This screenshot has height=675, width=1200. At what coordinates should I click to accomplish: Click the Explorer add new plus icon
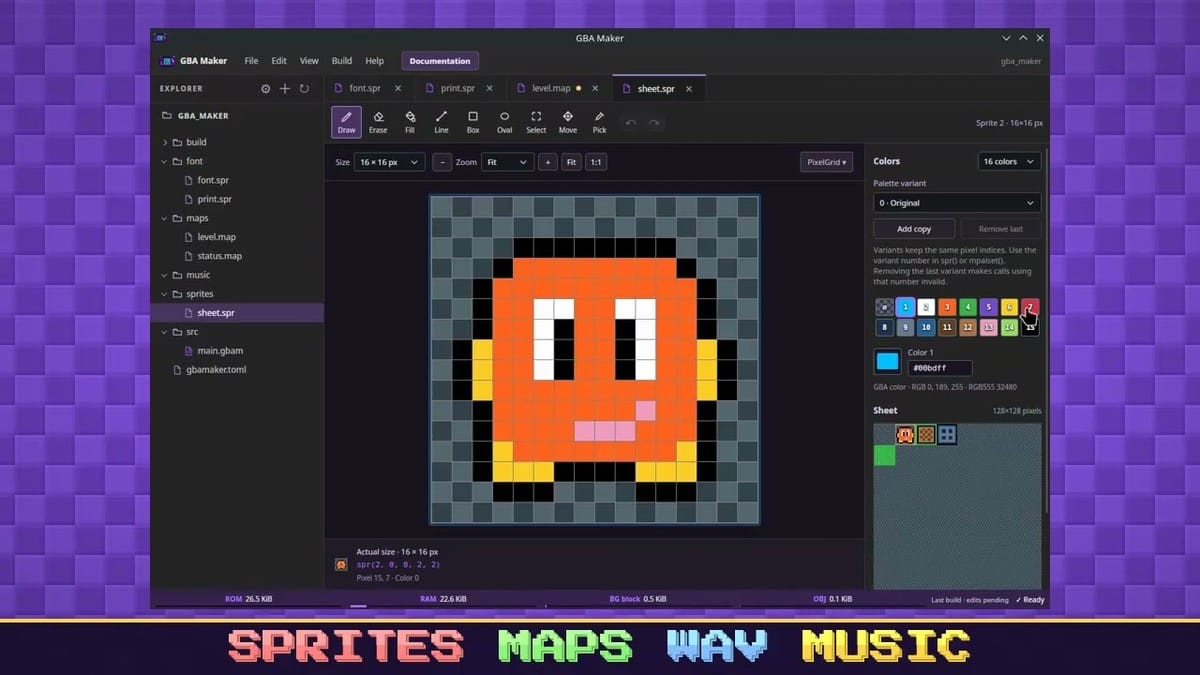pos(285,89)
